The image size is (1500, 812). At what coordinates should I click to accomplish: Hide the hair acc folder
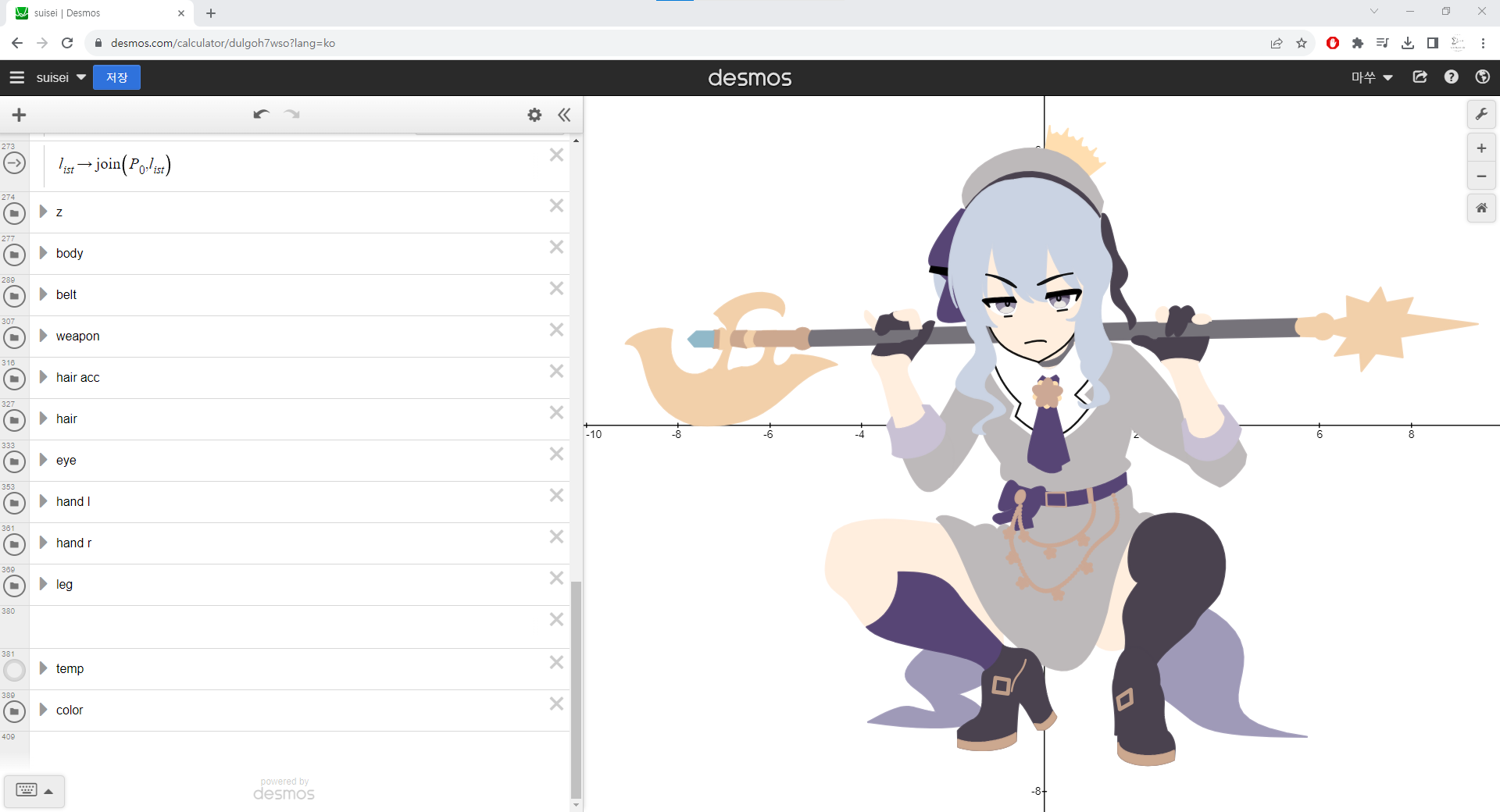[14, 379]
